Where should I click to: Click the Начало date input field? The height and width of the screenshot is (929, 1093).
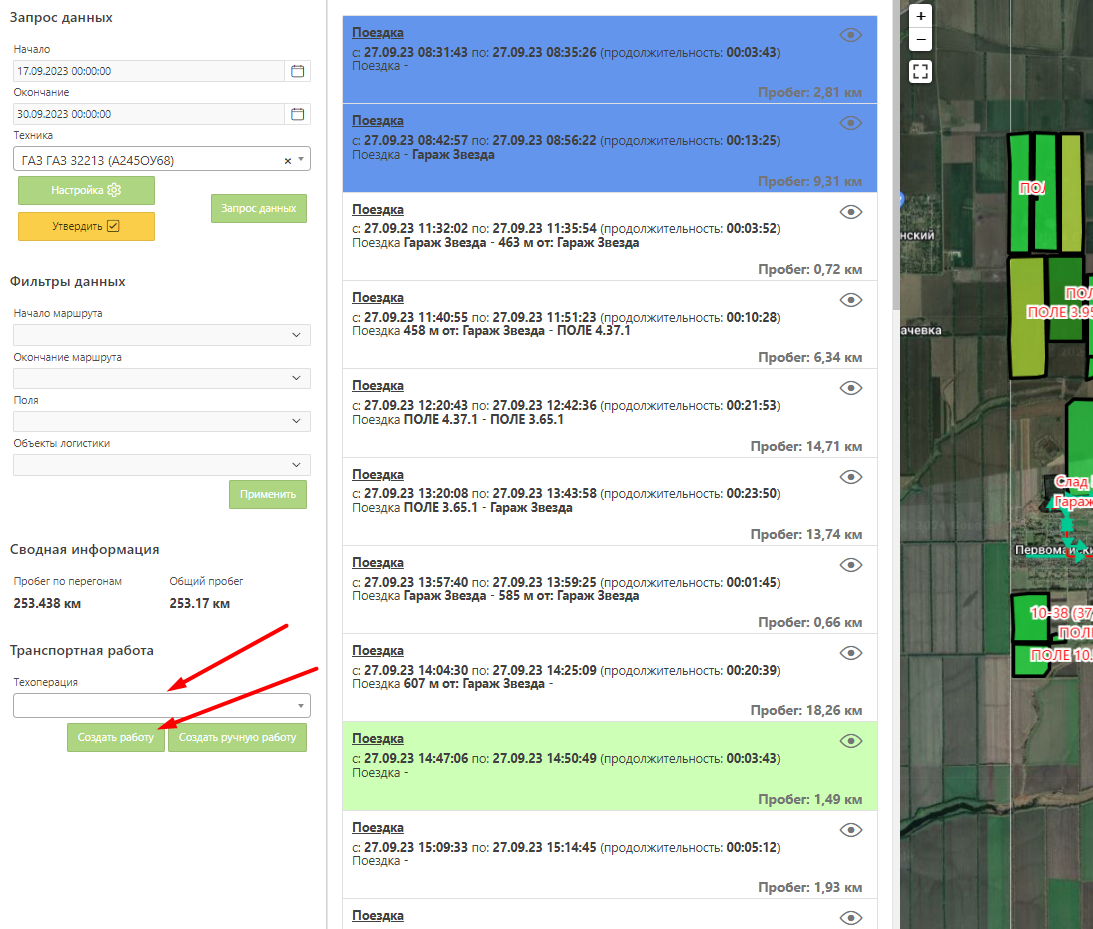[x=148, y=71]
